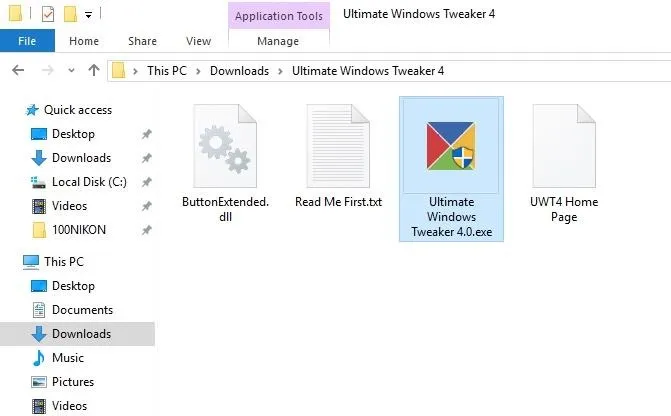671x416 pixels.
Task: Click the Read Me First.txt file name
Action: [x=338, y=202]
